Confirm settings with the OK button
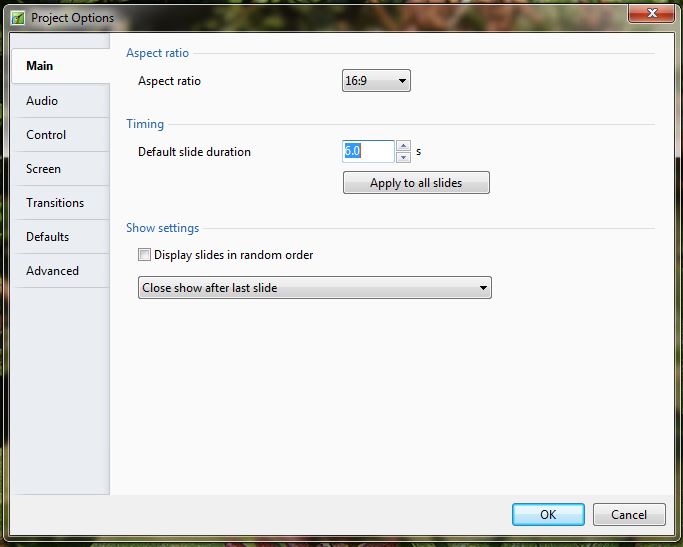683x547 pixels. pyautogui.click(x=548, y=514)
